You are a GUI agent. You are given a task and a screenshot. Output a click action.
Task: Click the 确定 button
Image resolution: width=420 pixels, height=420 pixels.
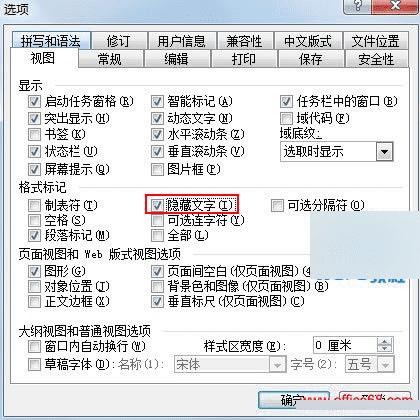coord(293,400)
